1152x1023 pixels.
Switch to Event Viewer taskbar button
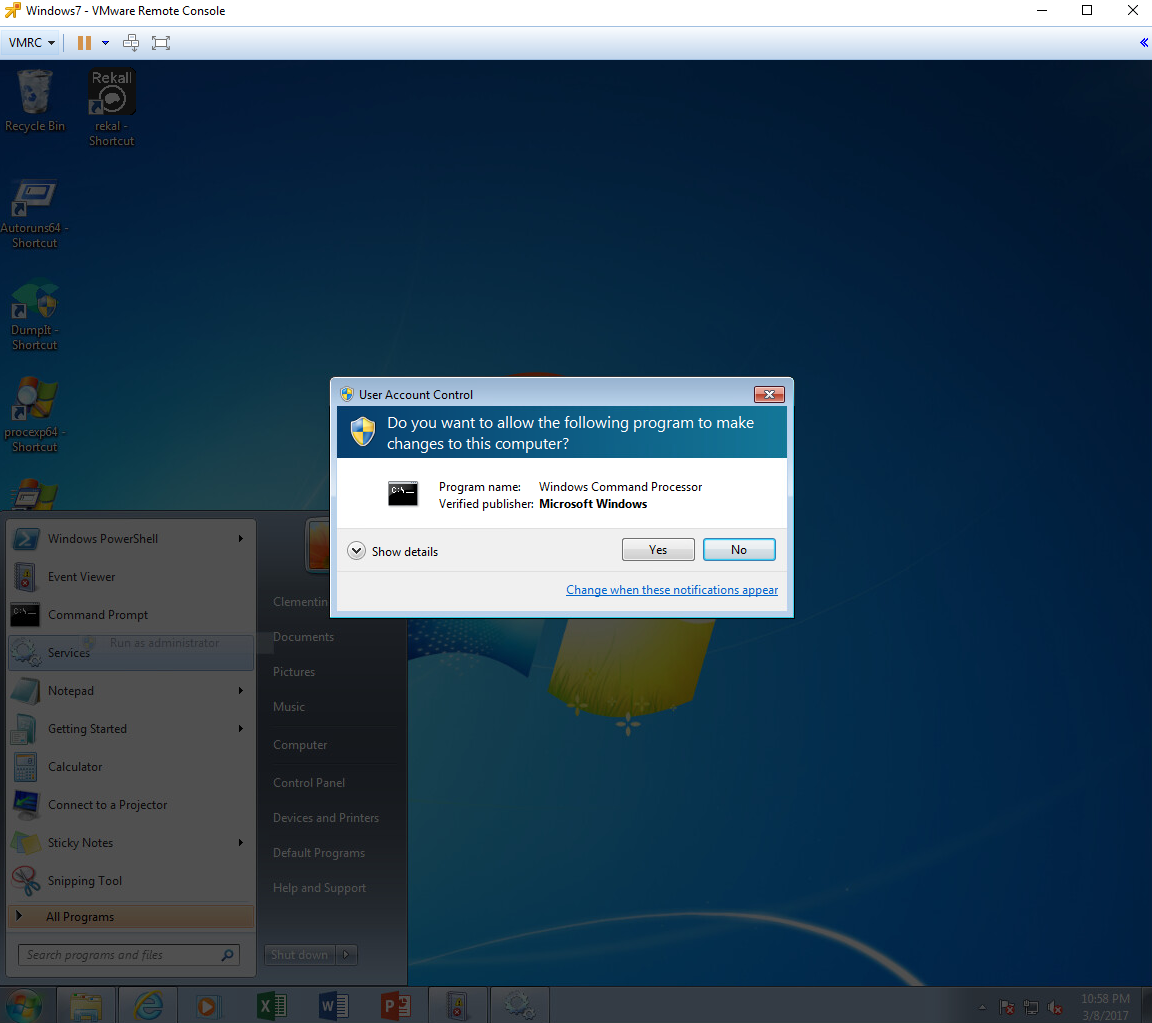click(457, 1005)
